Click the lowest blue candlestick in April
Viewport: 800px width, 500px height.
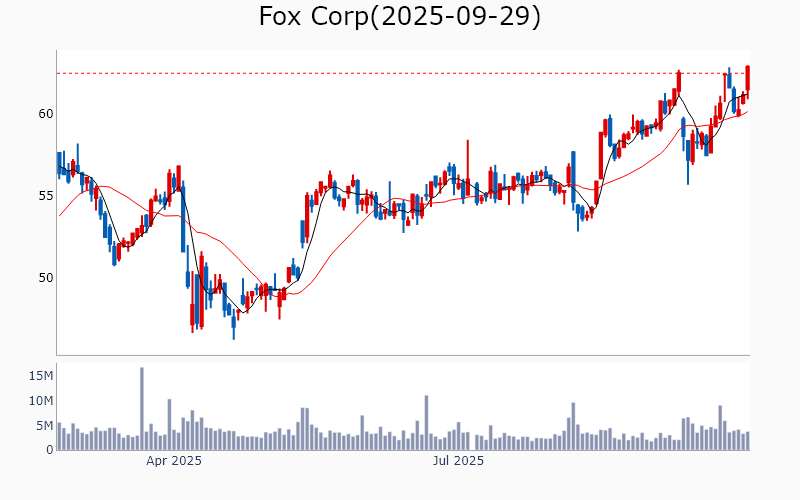(x=233, y=321)
